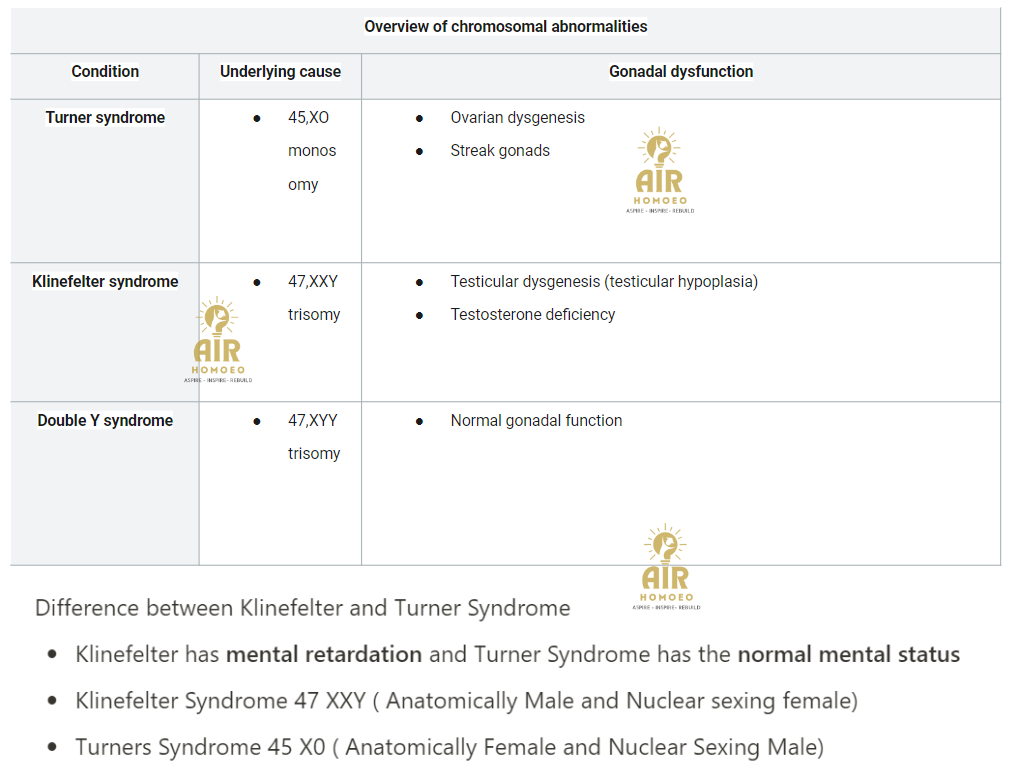Click the '47,XXY' karyotype text
This screenshot has height=777, width=1019.
point(313,281)
